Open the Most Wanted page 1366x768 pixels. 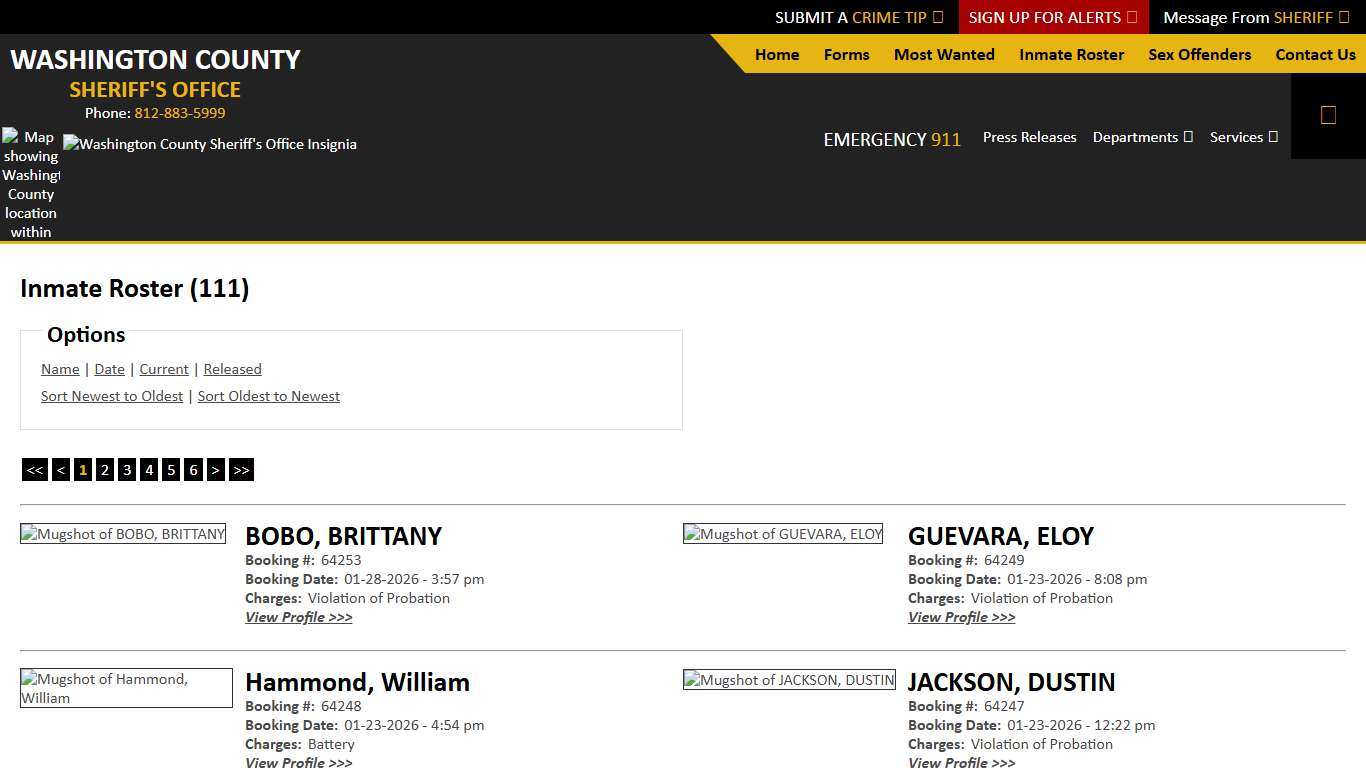point(943,55)
